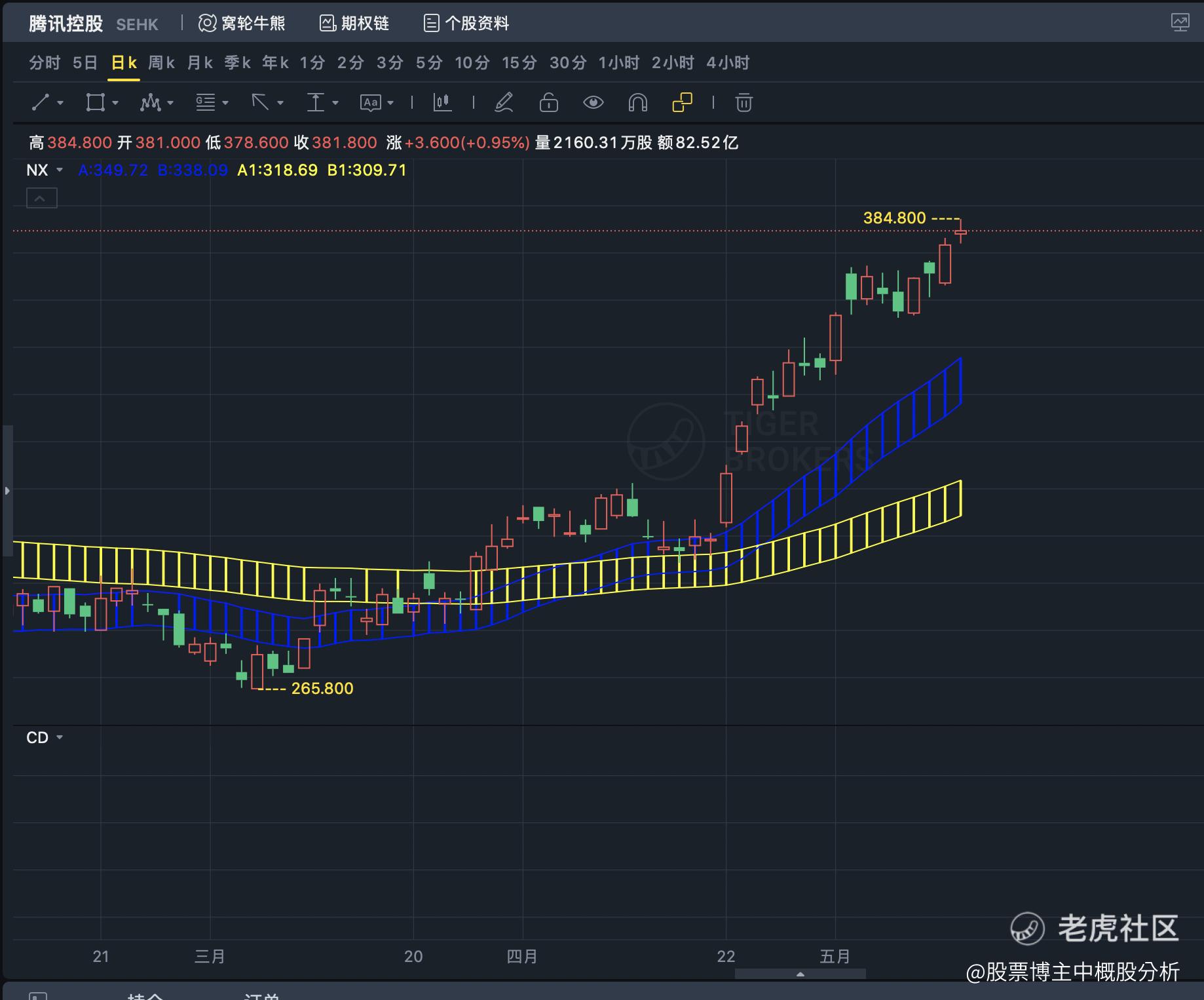Image resolution: width=1204 pixels, height=1000 pixels.
Task: Toggle the lock drawings icon
Action: coord(549,102)
